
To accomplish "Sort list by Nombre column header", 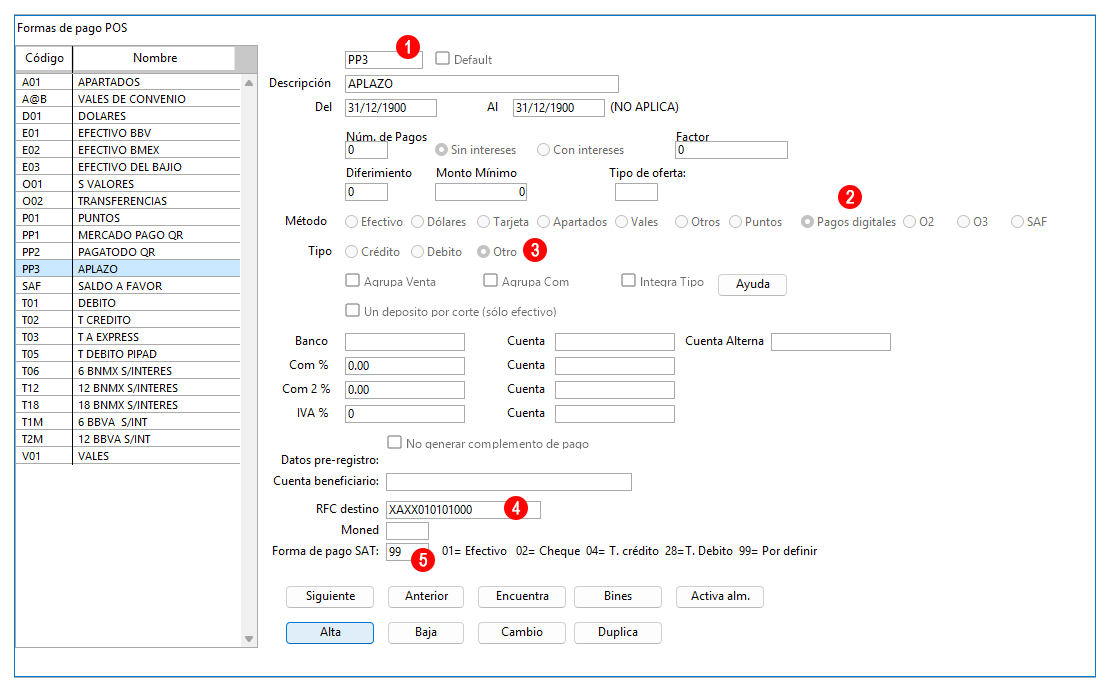I will coord(154,58).
